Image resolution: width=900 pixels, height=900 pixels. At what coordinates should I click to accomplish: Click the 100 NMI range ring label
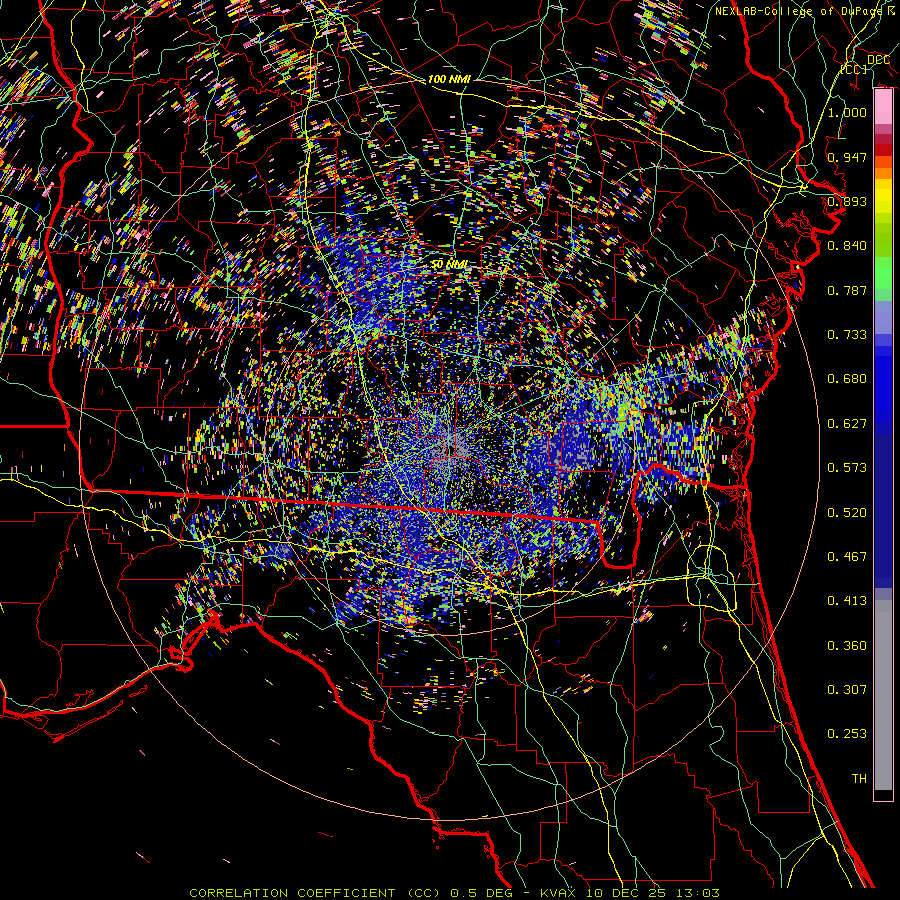click(x=449, y=79)
